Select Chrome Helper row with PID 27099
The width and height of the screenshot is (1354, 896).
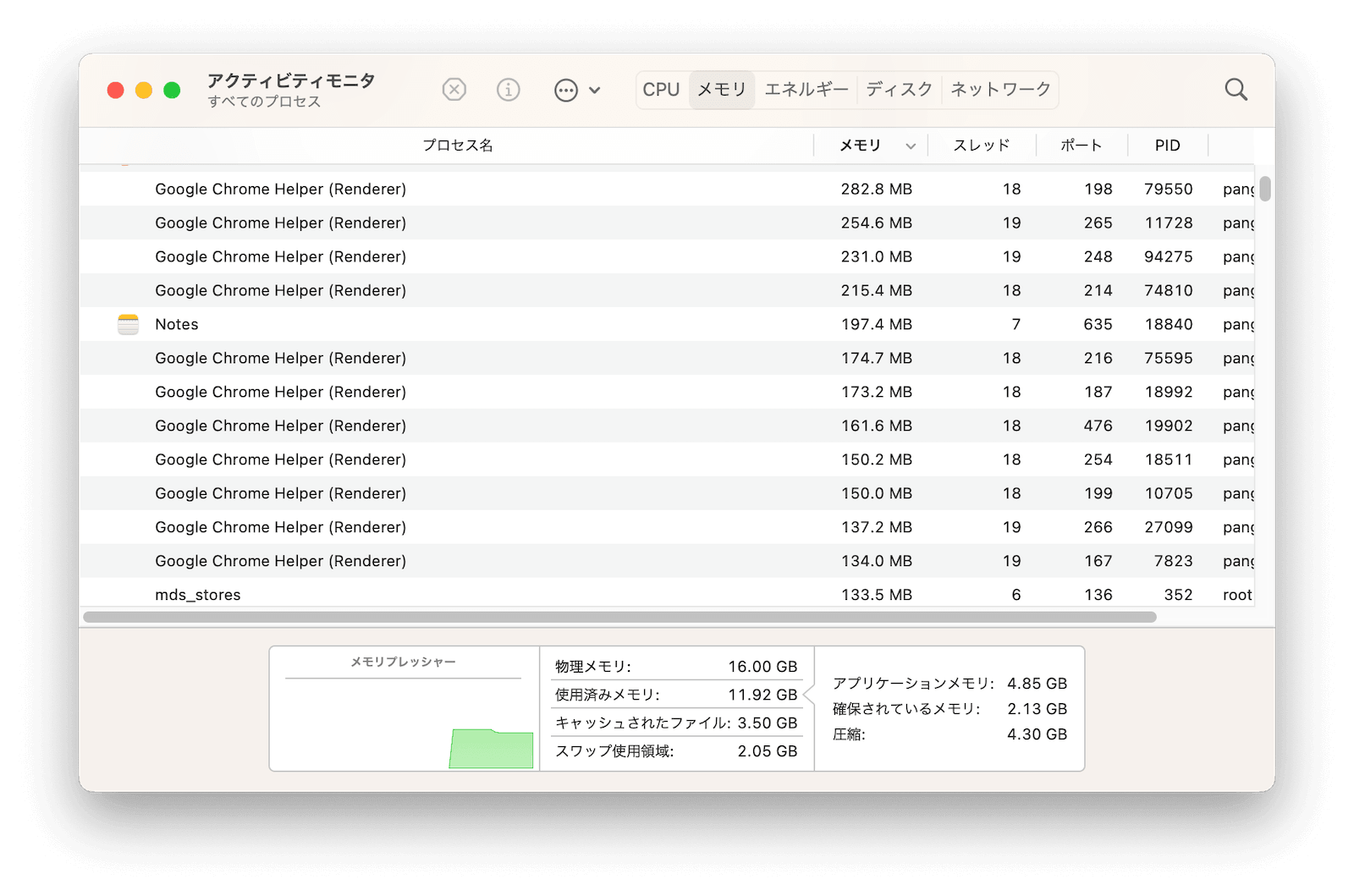click(x=667, y=527)
